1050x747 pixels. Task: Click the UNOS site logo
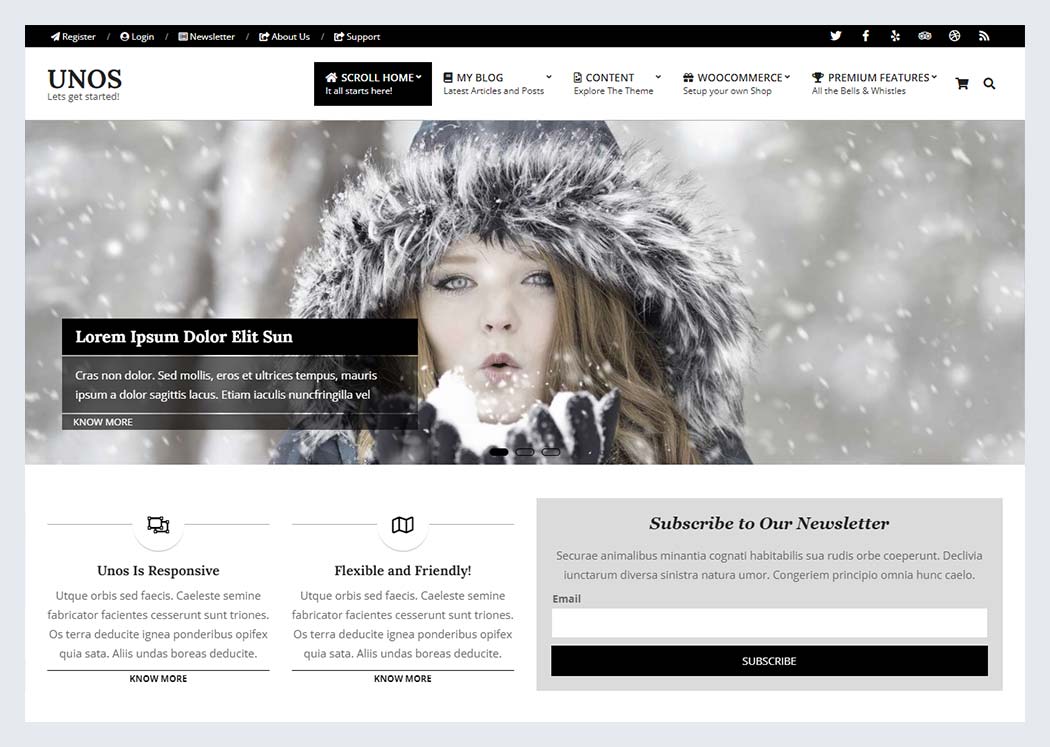pyautogui.click(x=84, y=79)
